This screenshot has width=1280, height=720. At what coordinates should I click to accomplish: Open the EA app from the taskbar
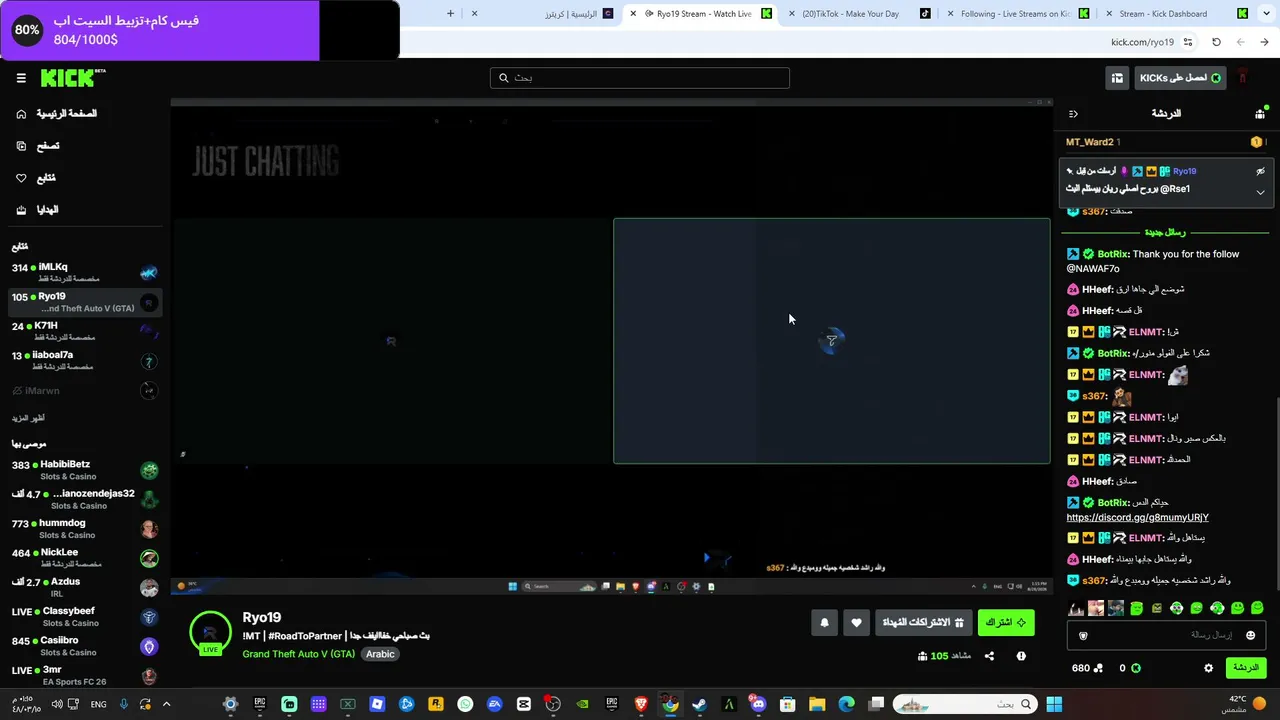pos(494,704)
